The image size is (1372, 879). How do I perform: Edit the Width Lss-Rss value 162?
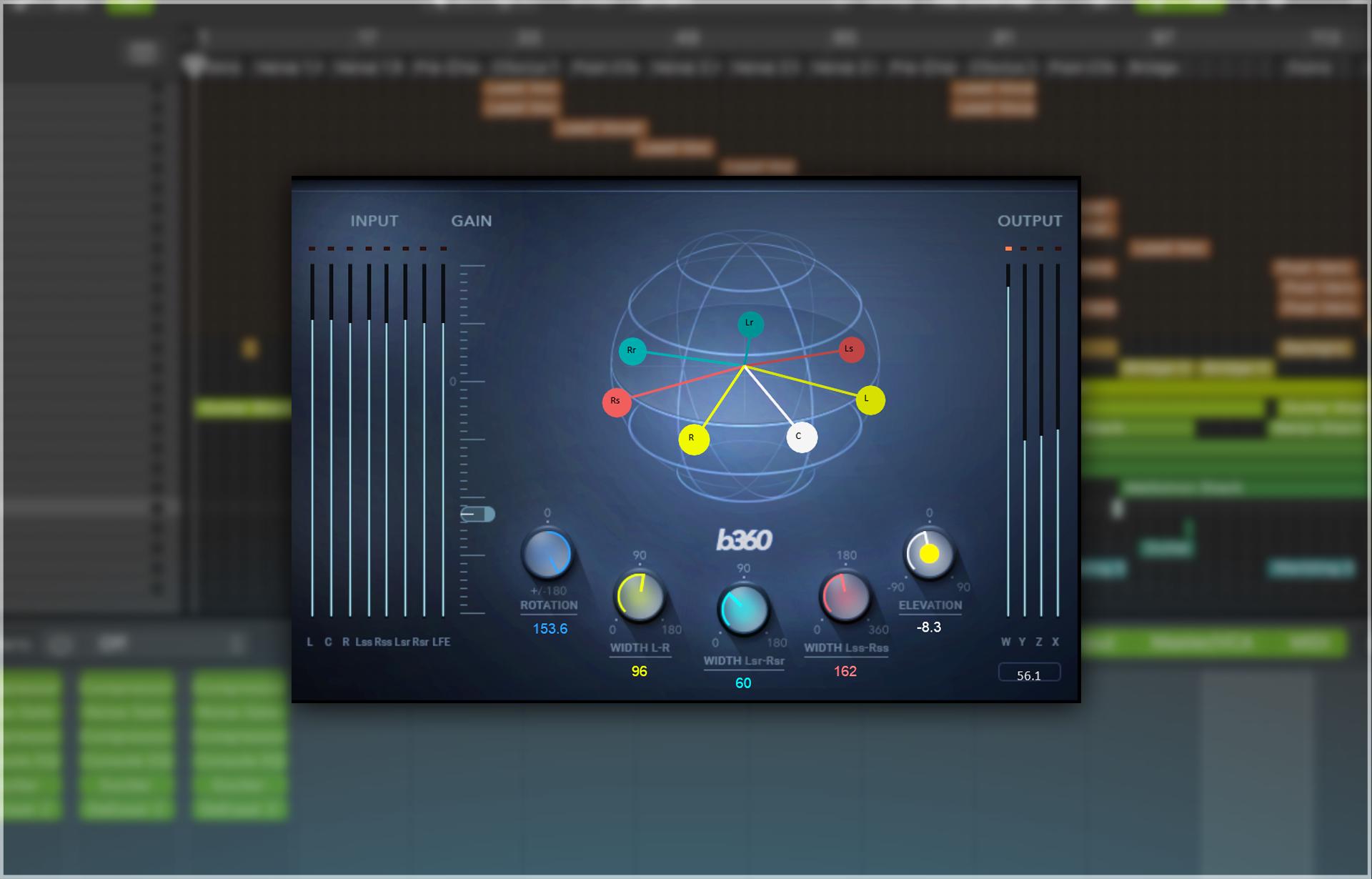(845, 672)
